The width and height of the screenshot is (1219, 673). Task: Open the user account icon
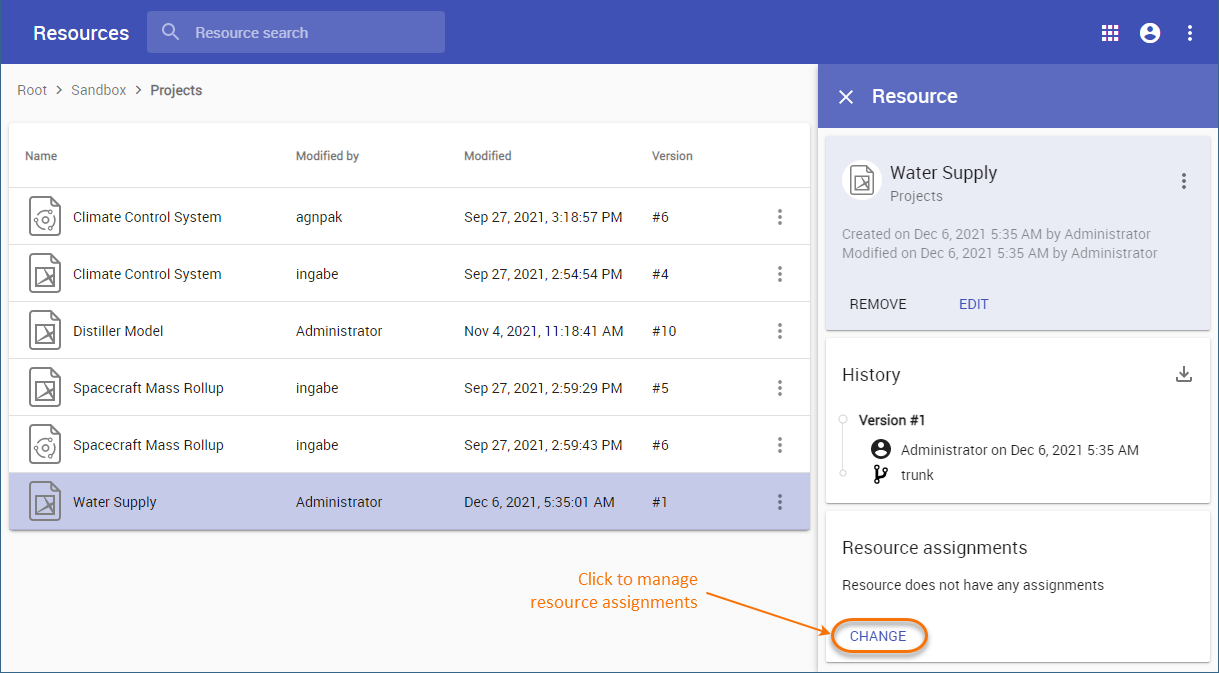click(x=1150, y=33)
